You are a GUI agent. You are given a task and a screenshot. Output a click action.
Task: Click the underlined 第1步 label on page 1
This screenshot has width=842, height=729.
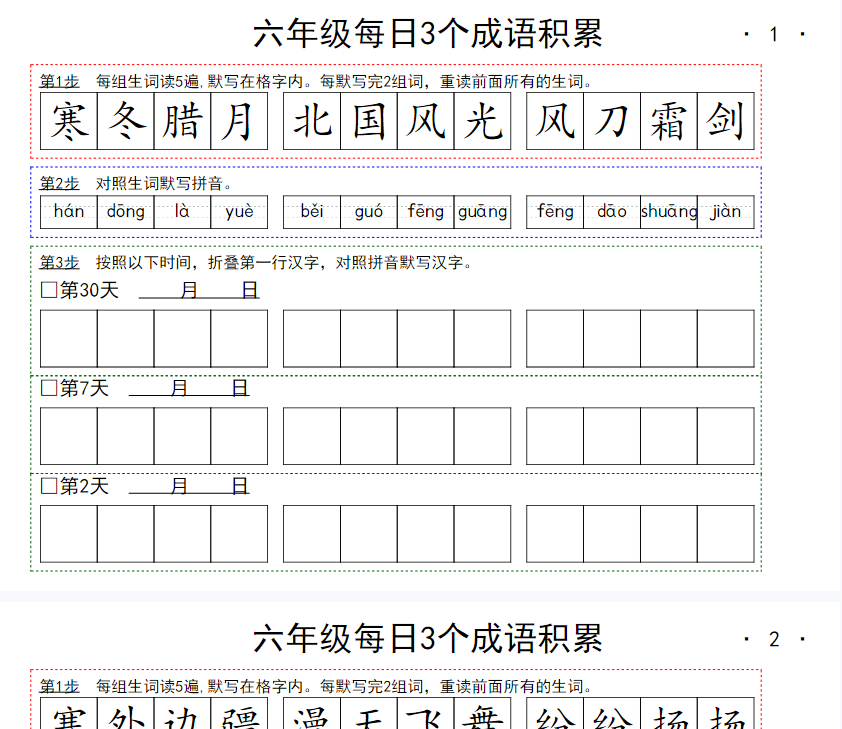tap(59, 81)
